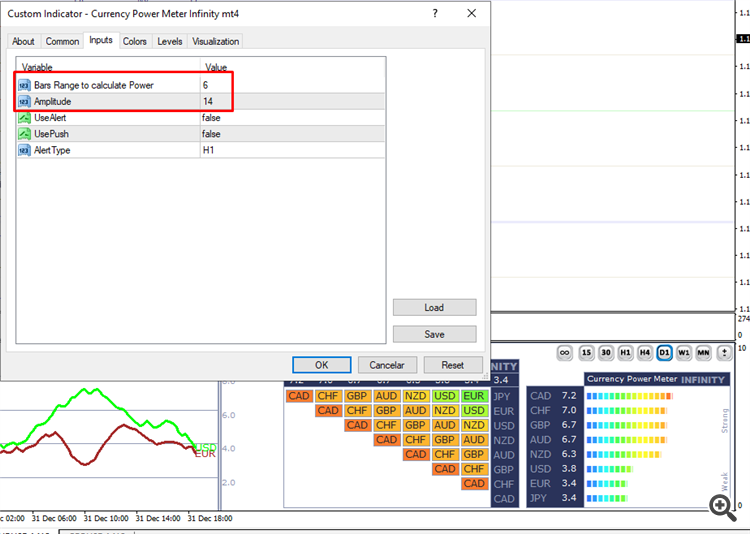Open the Inputs tab
This screenshot has height=534, width=750.
[101, 40]
